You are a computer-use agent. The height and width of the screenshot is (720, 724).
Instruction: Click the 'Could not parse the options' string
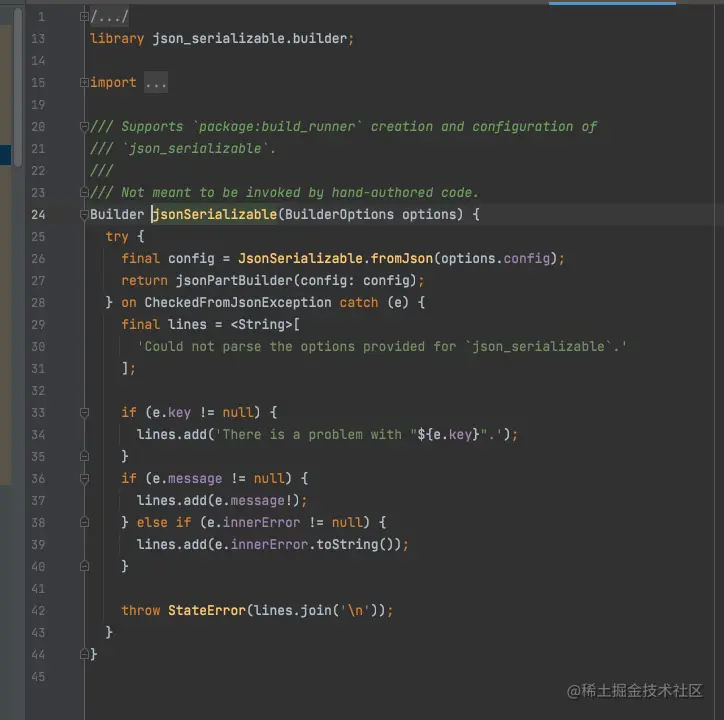[x=382, y=346]
